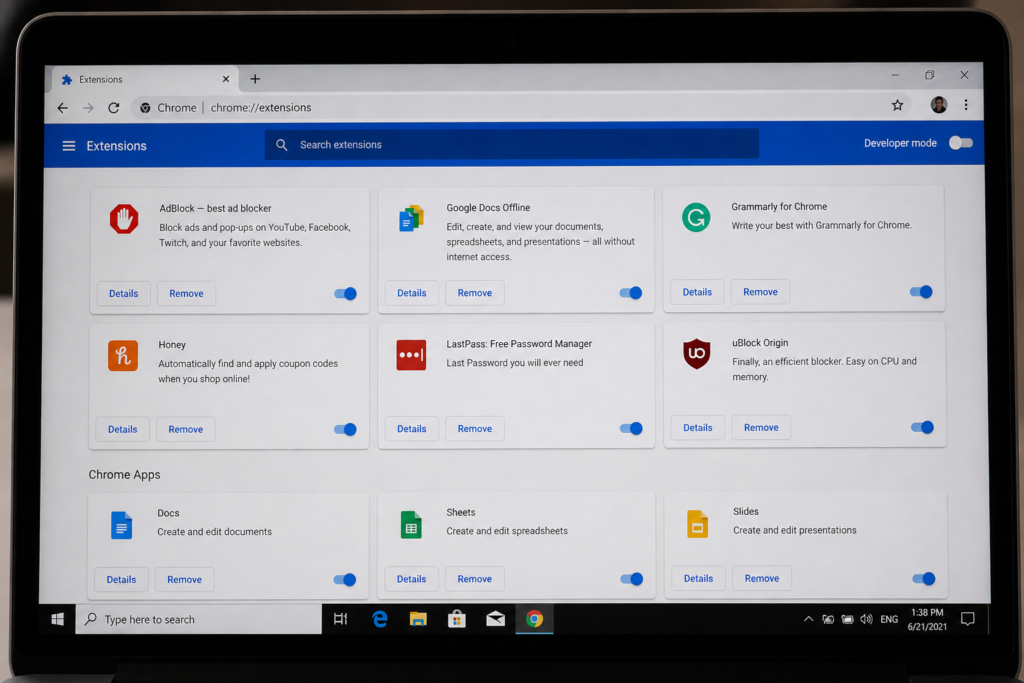Viewport: 1024px width, 683px height.
Task: Open a new tab with plus button
Action: (x=255, y=79)
